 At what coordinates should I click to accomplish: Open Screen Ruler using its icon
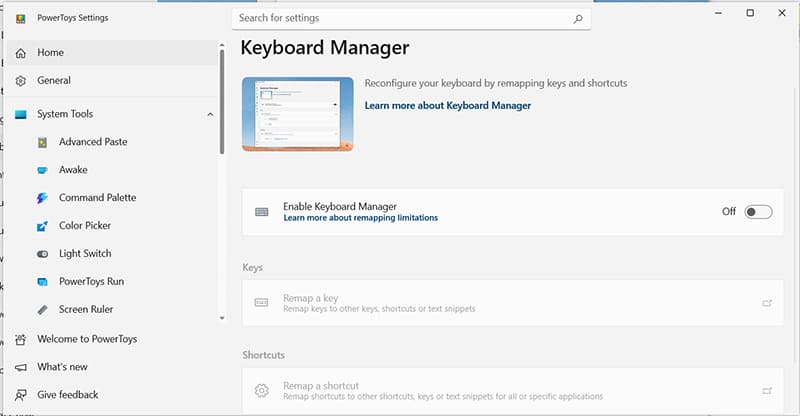(x=42, y=310)
